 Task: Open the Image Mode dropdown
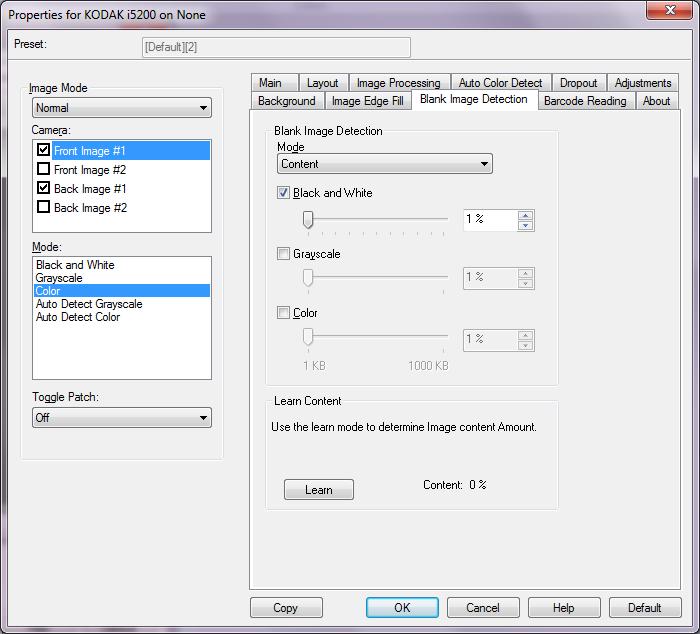pos(122,108)
